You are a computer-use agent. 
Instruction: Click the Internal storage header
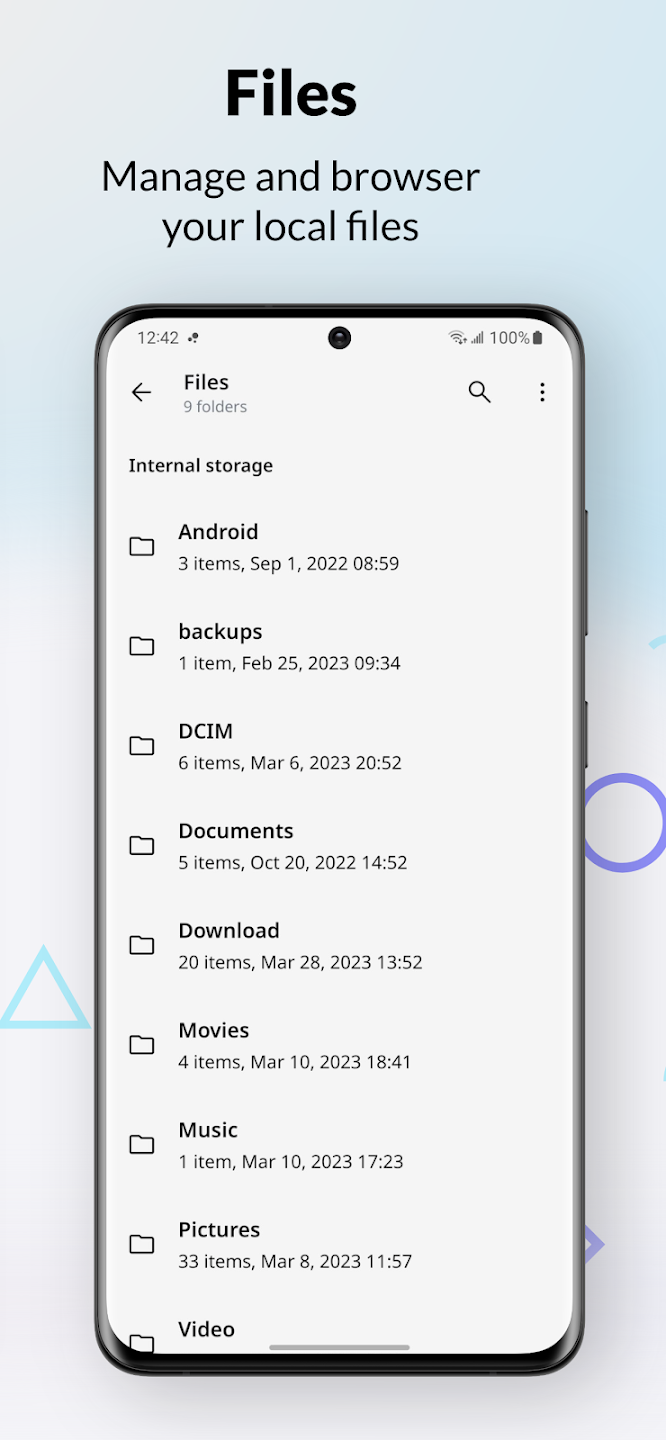point(201,466)
